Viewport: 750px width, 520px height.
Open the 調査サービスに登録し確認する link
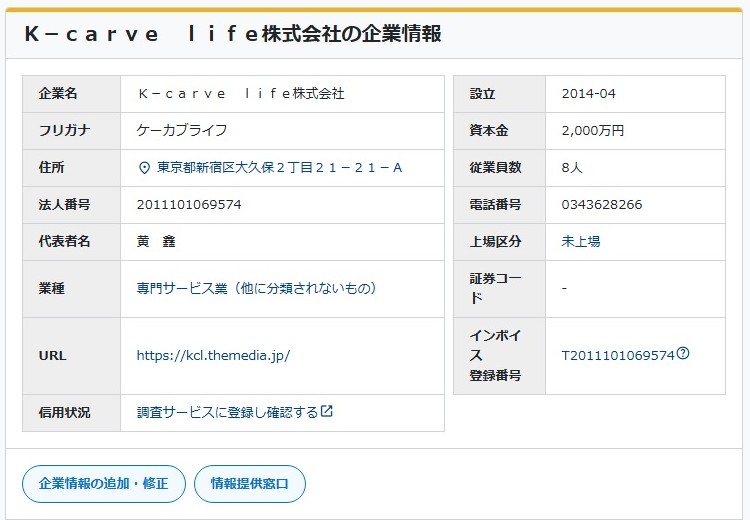(227, 413)
